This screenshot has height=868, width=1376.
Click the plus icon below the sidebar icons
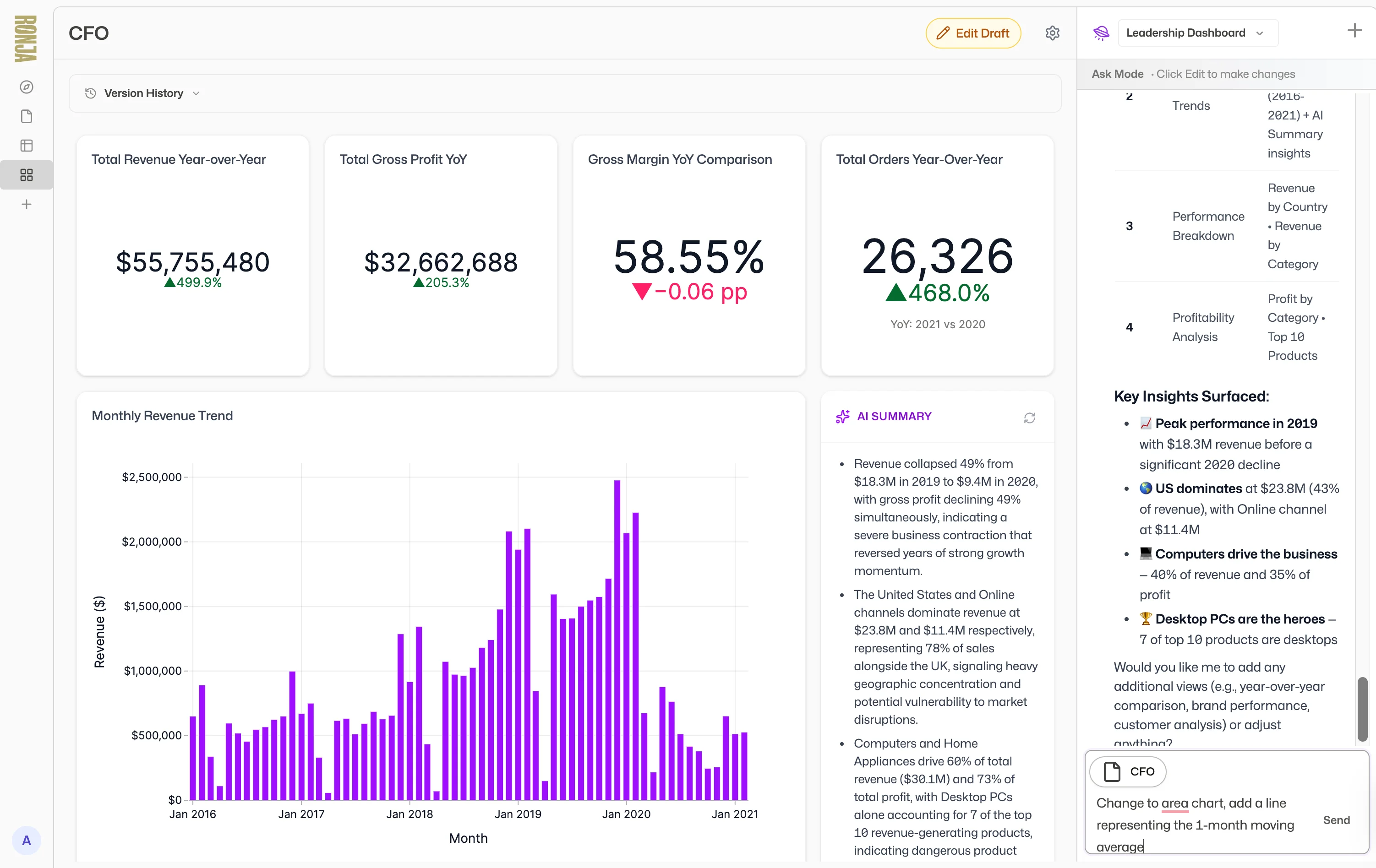coord(26,204)
